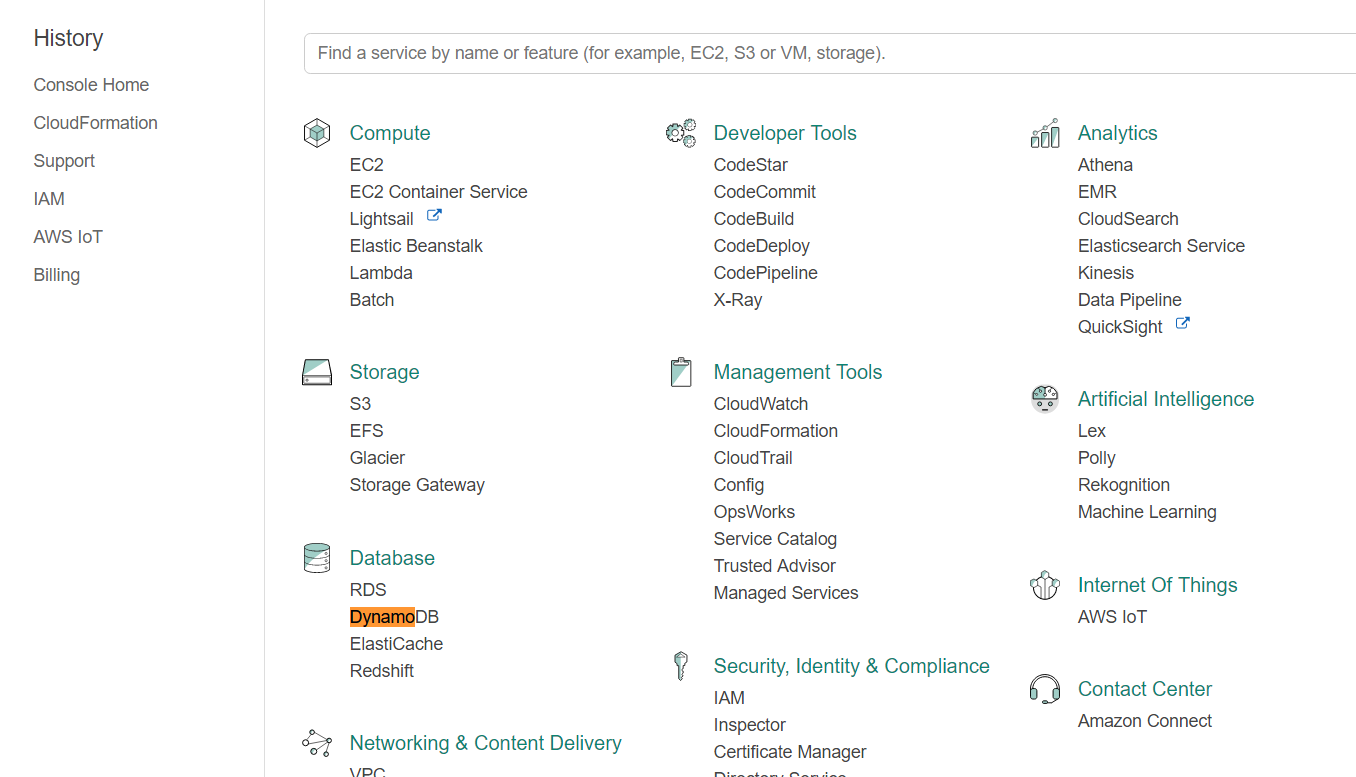Open Elastic Beanstalk
1356x777 pixels.
(x=416, y=246)
